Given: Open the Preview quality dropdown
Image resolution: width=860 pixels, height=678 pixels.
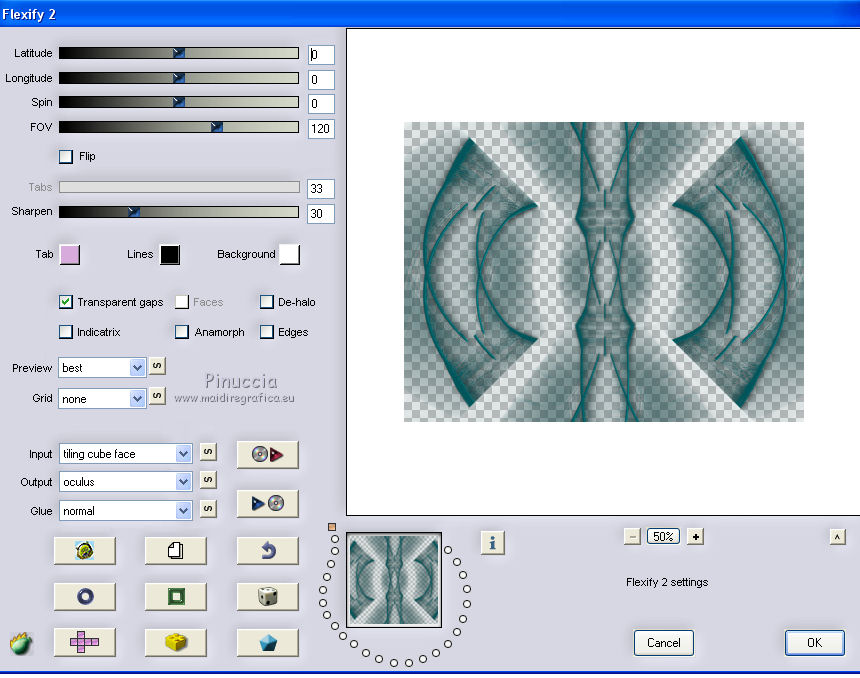Looking at the screenshot, I should tap(102, 368).
